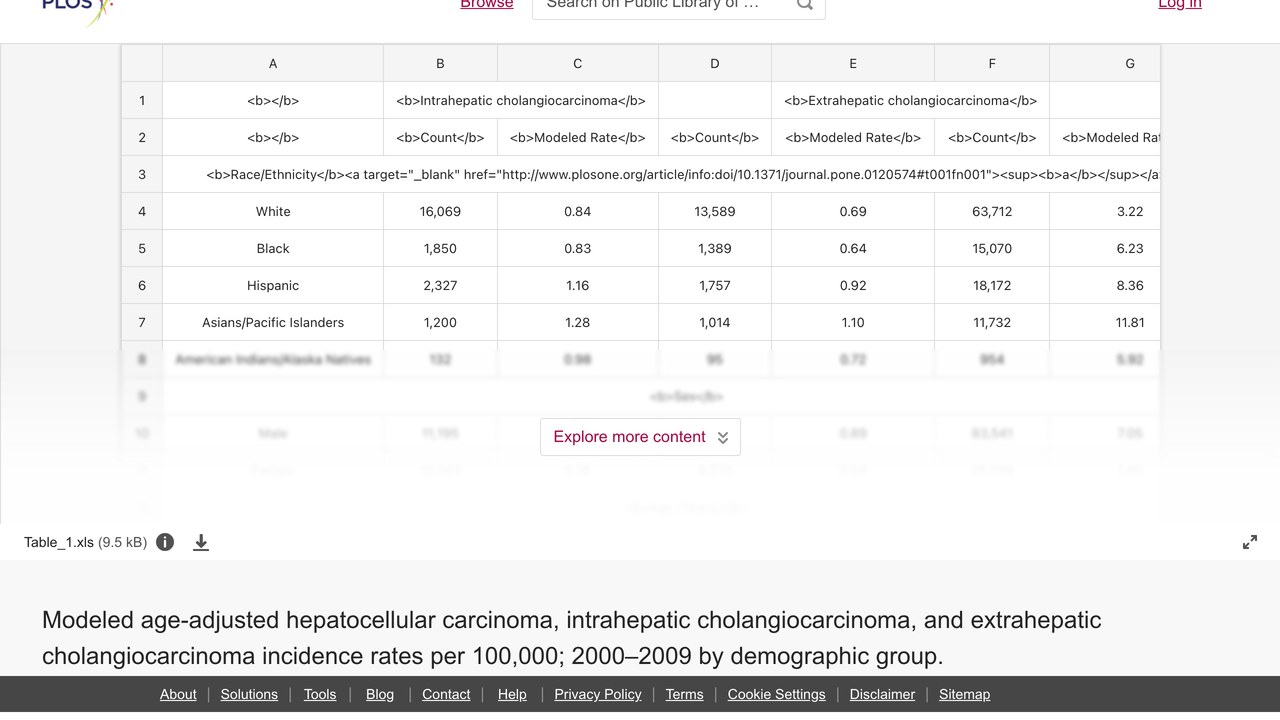This screenshot has height=720, width=1280.
Task: Expand the table to fullscreen view
Action: click(x=1250, y=542)
